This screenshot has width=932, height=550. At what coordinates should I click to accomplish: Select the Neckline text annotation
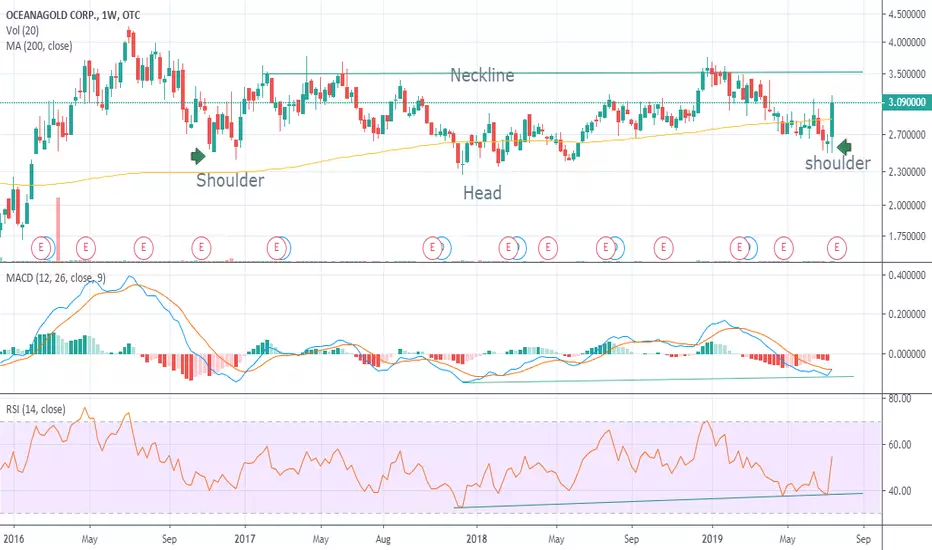click(x=482, y=75)
